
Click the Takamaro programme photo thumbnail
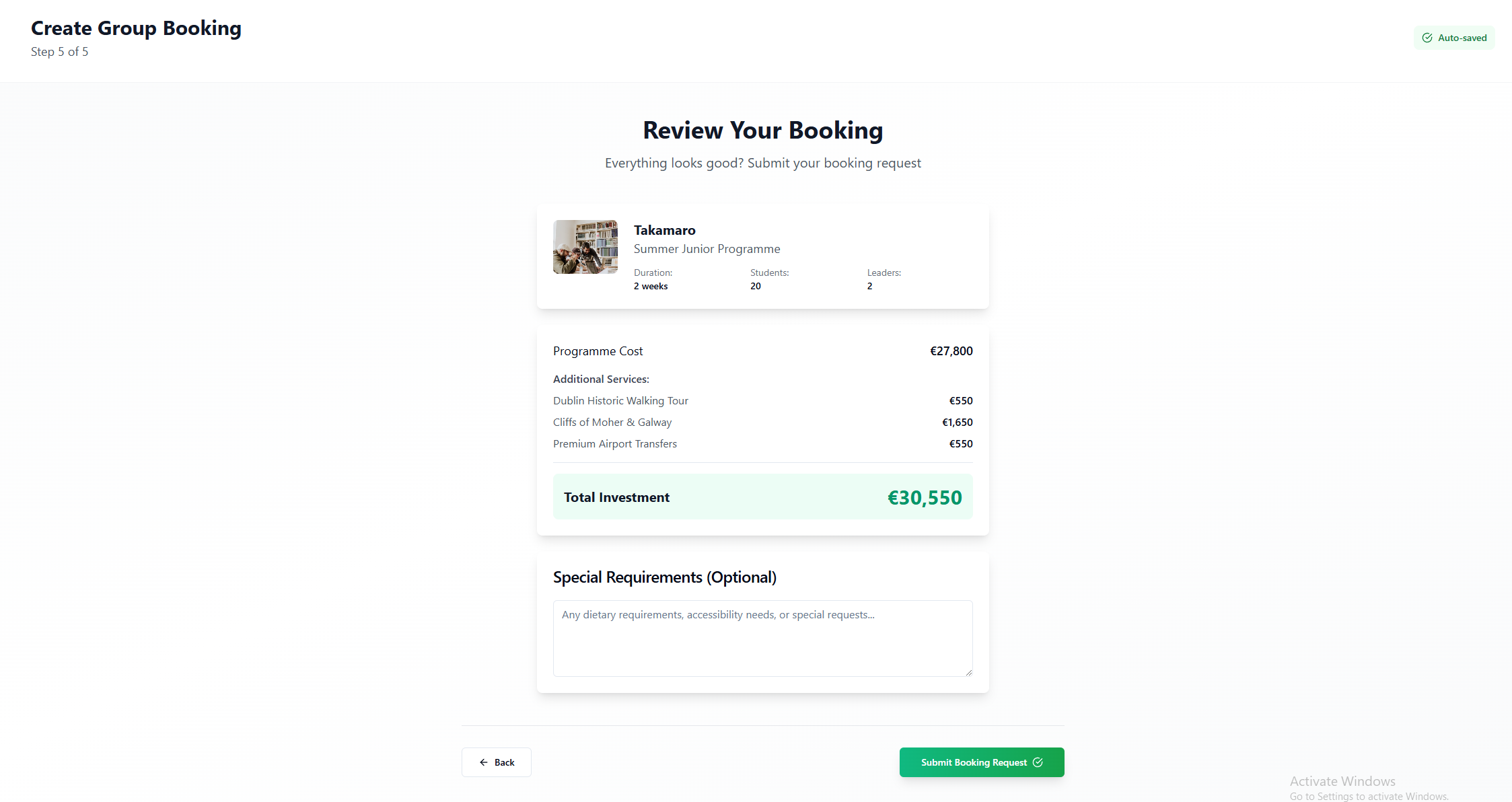tap(585, 247)
